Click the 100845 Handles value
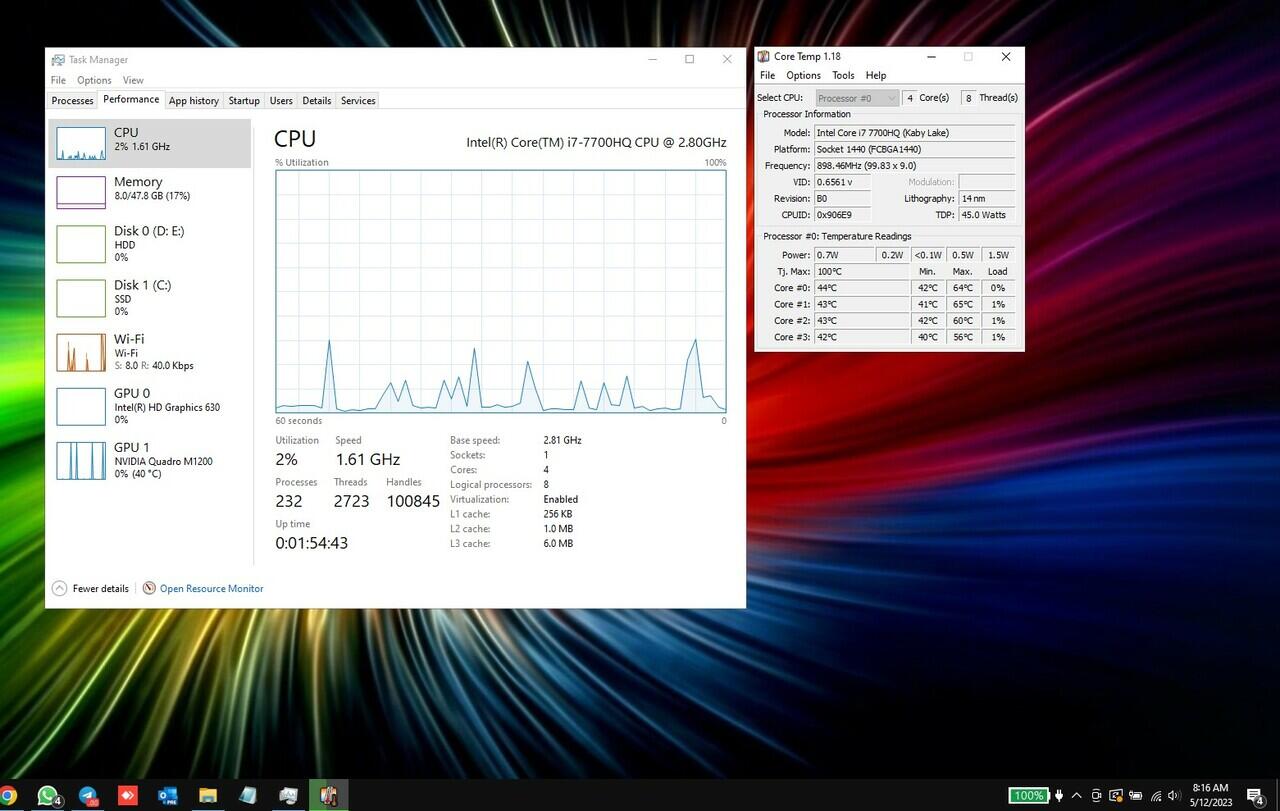The width and height of the screenshot is (1280, 811). coord(413,501)
